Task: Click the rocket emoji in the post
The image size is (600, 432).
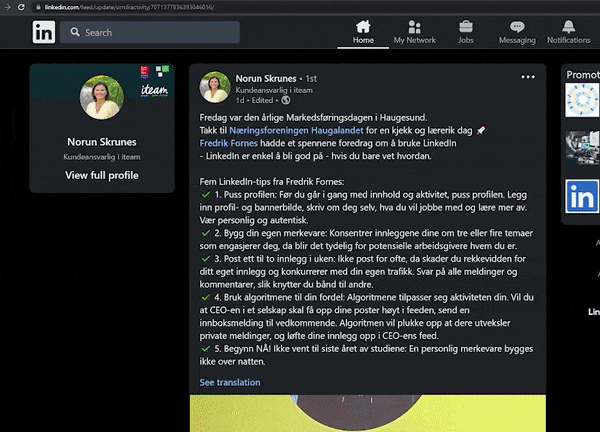Action: [481, 130]
